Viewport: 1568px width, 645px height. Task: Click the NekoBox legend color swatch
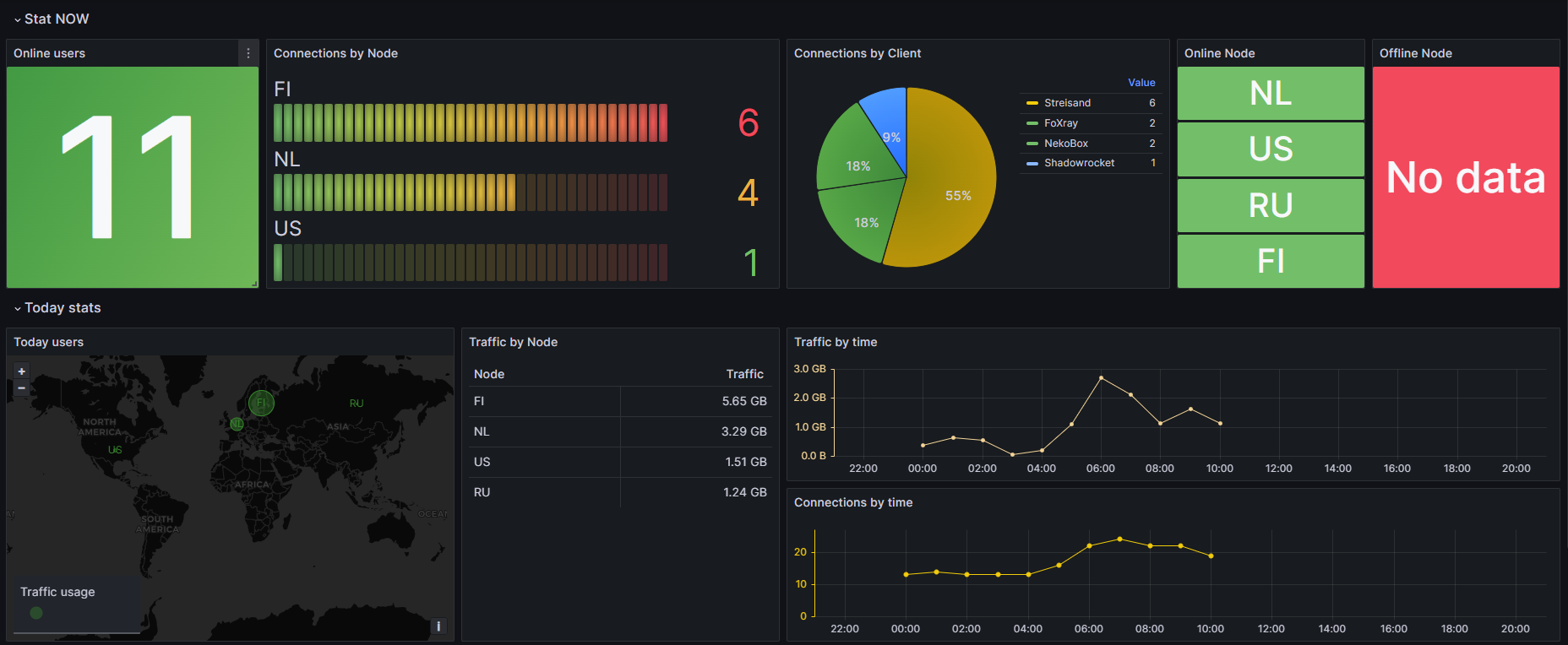1032,144
